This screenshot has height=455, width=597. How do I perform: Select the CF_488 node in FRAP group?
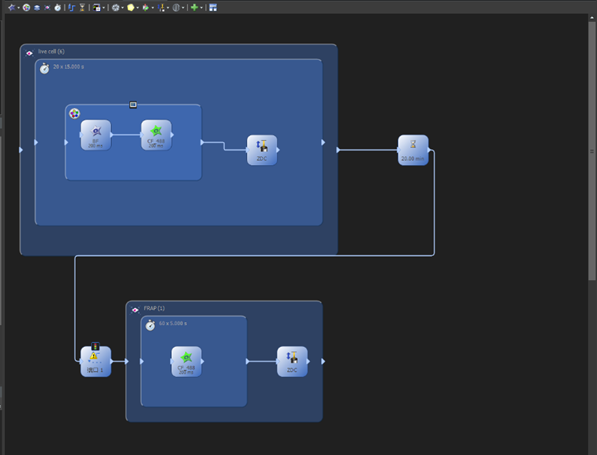tap(187, 361)
